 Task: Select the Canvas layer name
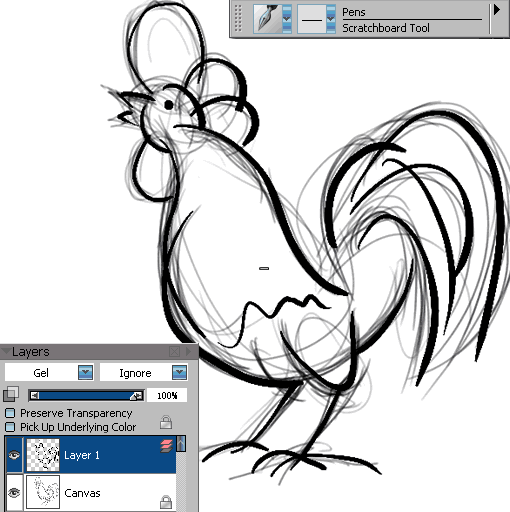point(82,493)
